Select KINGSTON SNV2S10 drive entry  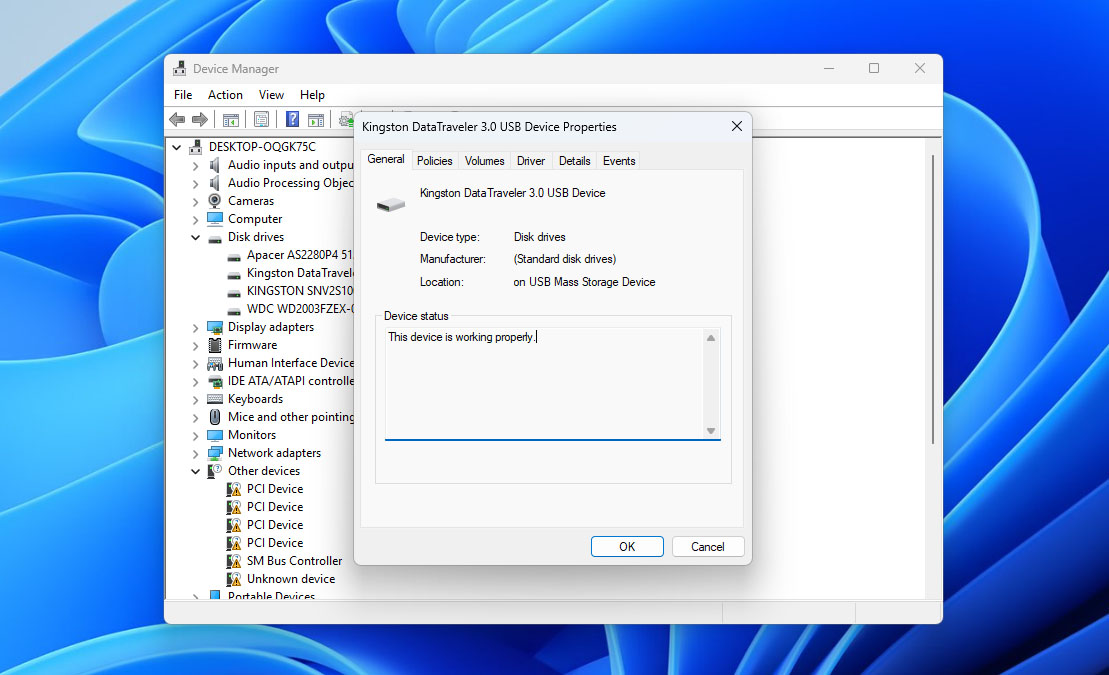299,291
